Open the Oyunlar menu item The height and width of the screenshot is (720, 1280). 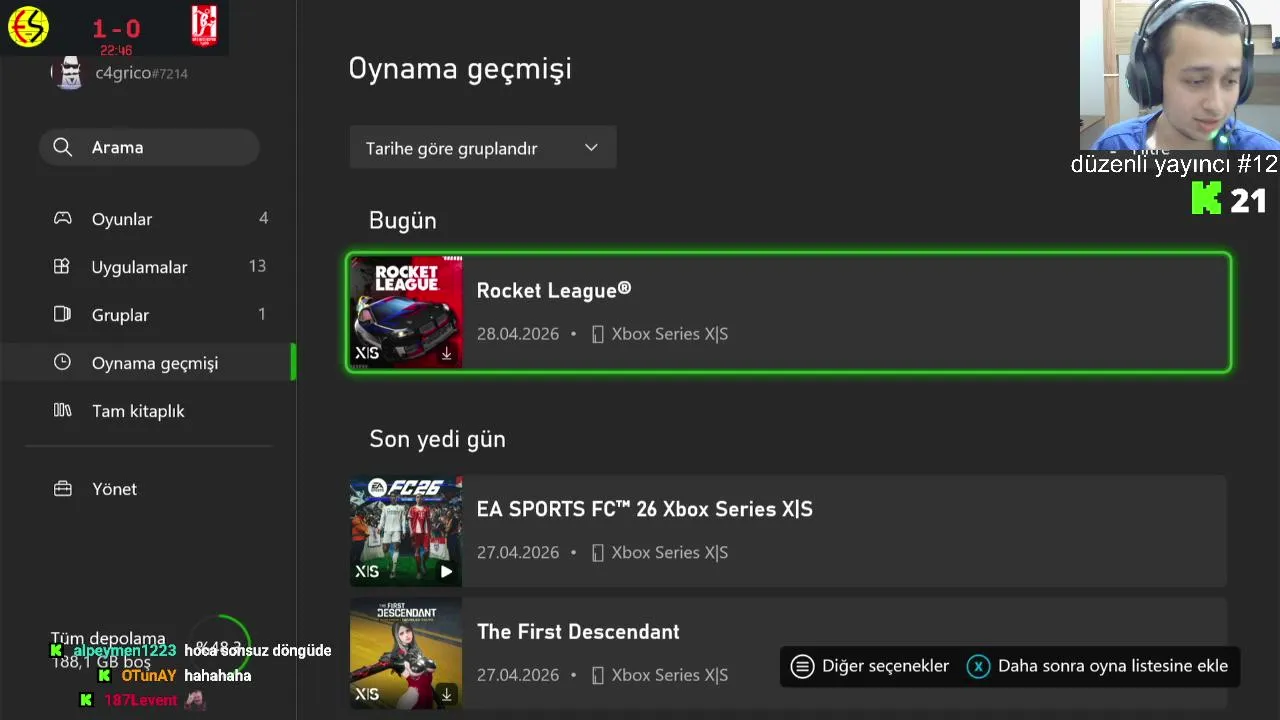pyautogui.click(x=122, y=219)
